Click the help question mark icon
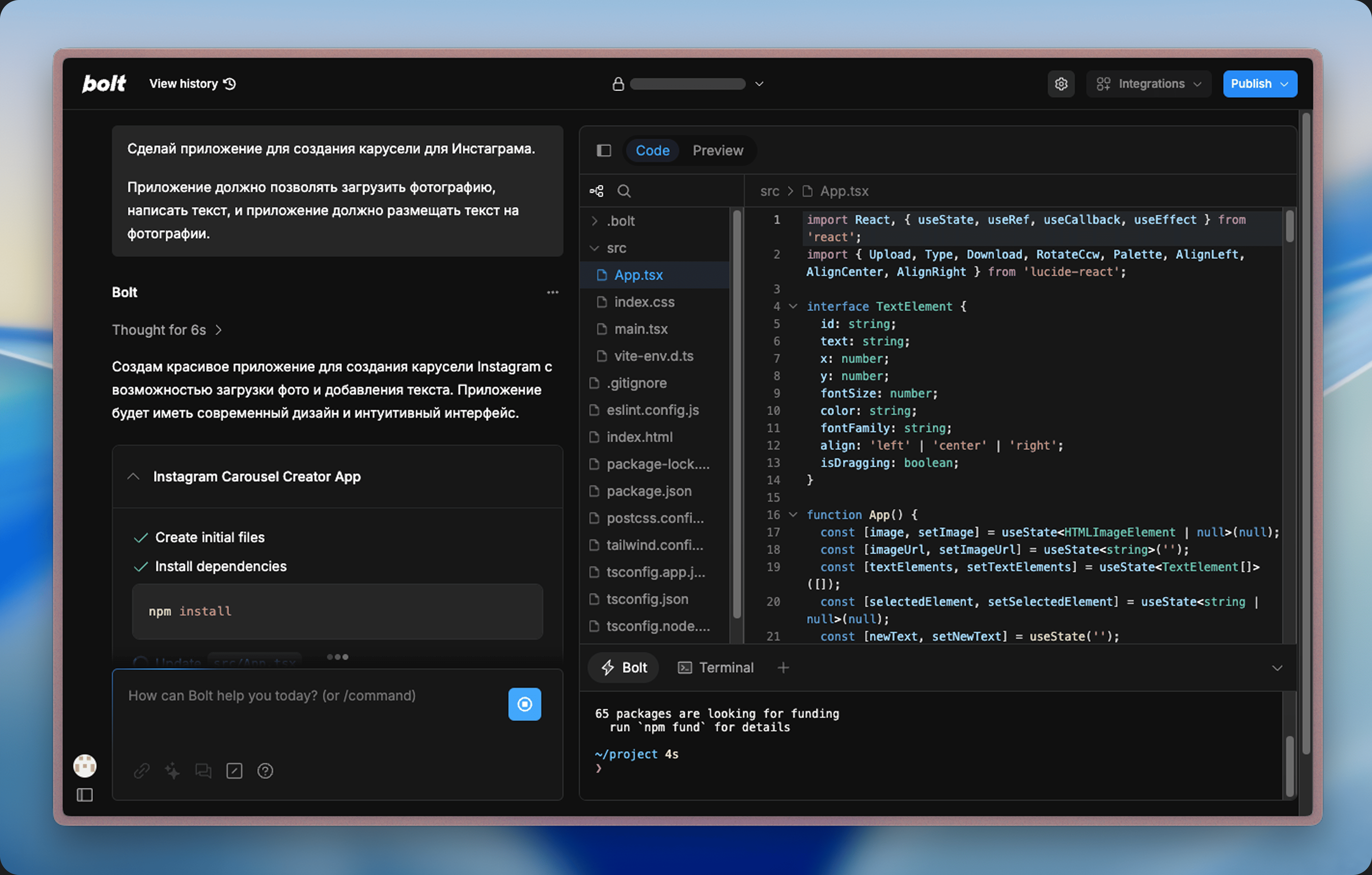1372x875 pixels. click(x=265, y=771)
